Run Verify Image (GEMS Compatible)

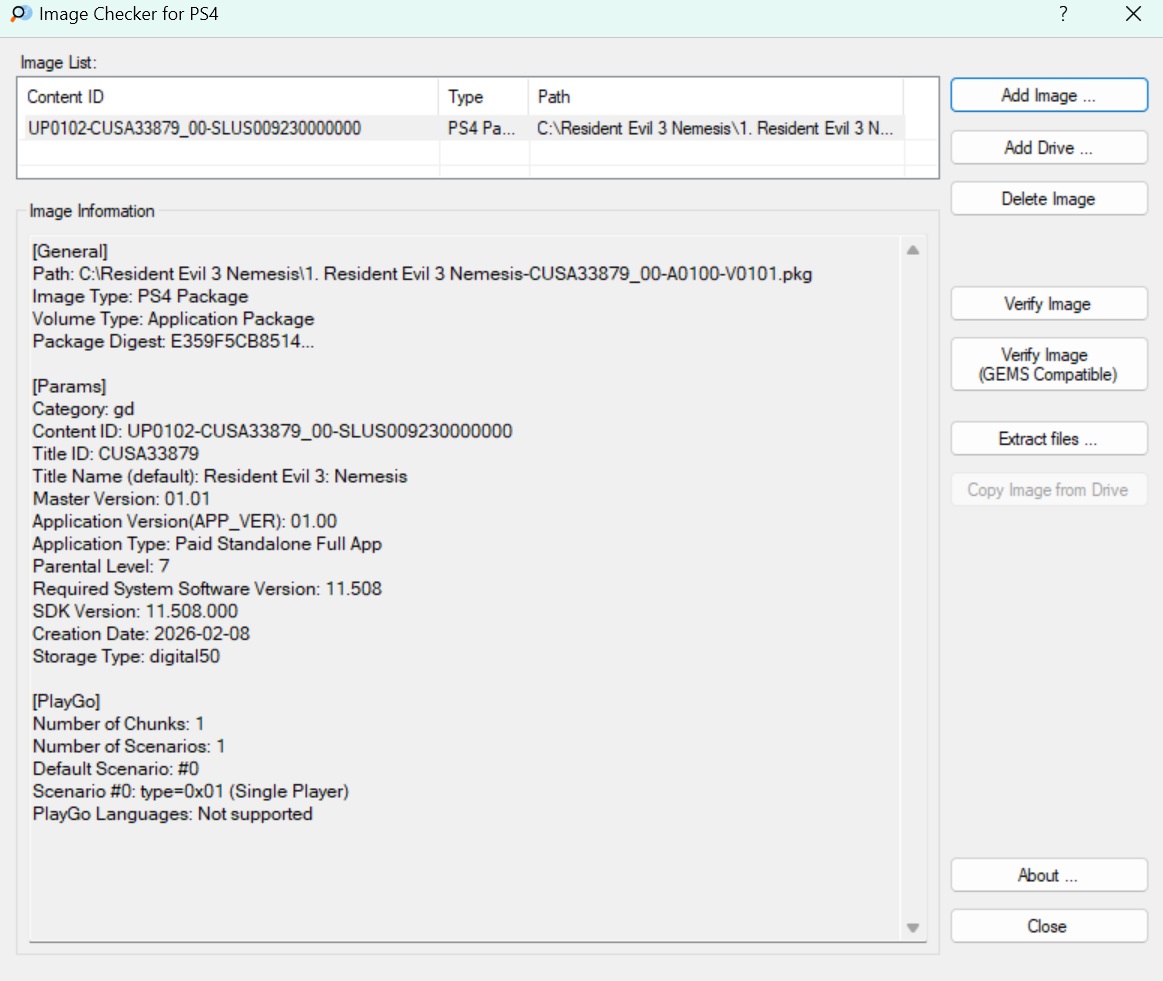coord(1049,364)
